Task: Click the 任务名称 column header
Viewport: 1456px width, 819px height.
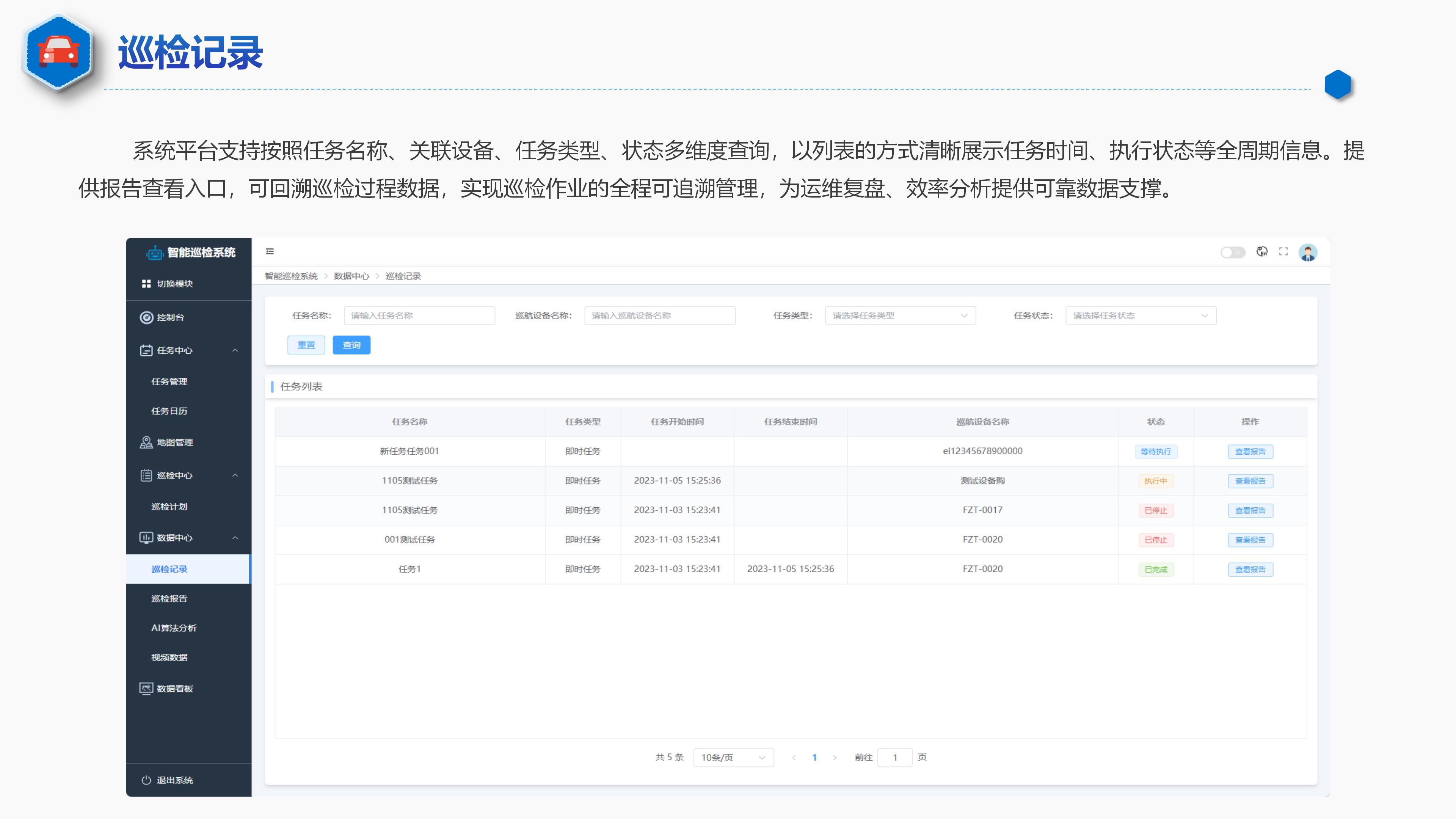Action: coord(410,422)
